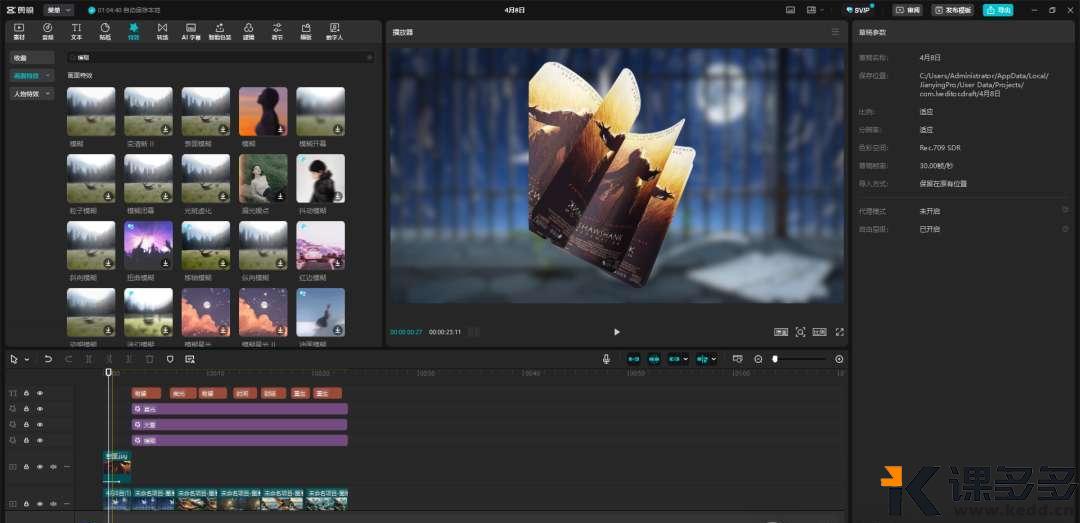Open the layout switcher dropdown

point(816,10)
